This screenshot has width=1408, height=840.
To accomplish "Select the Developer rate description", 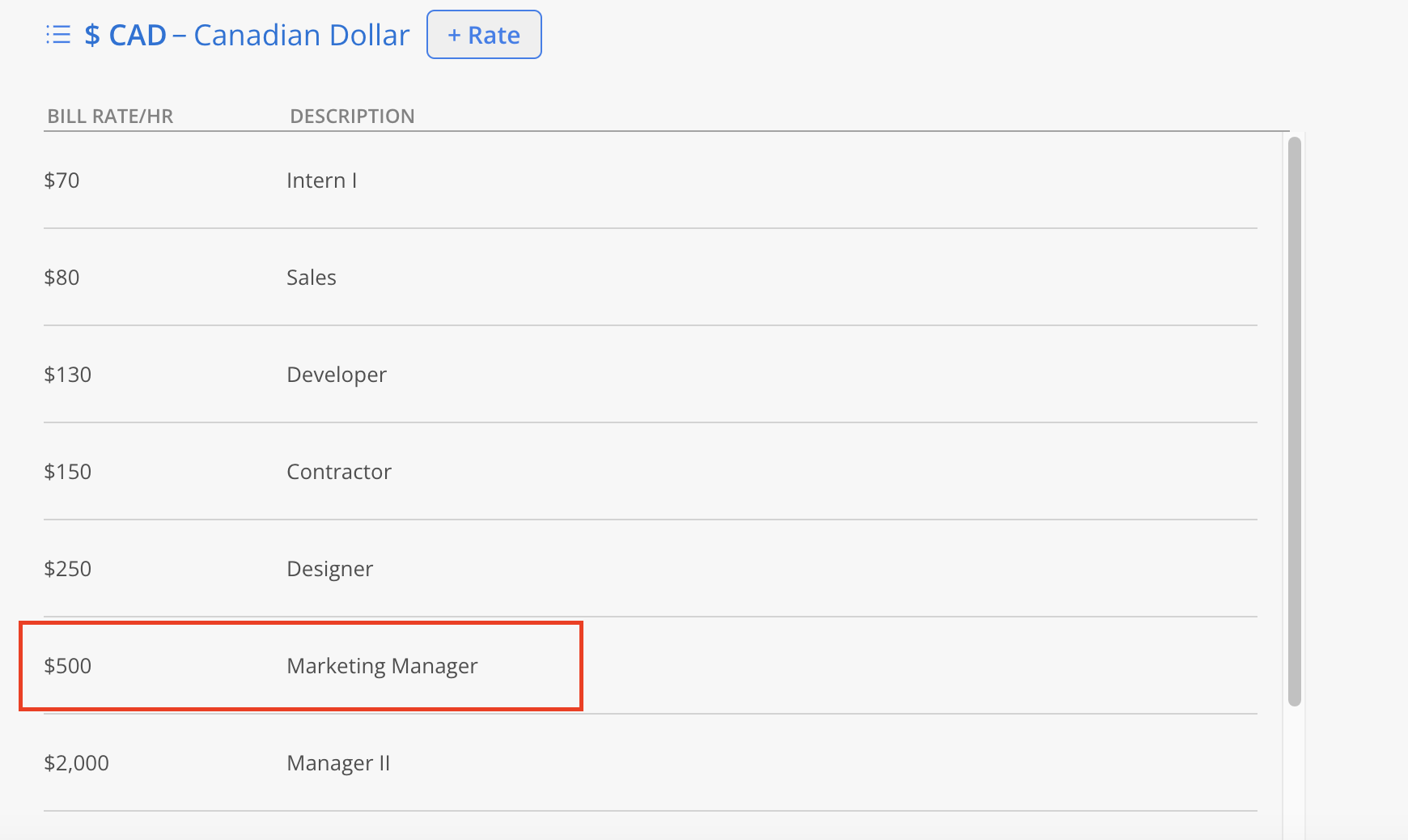I will tap(337, 375).
